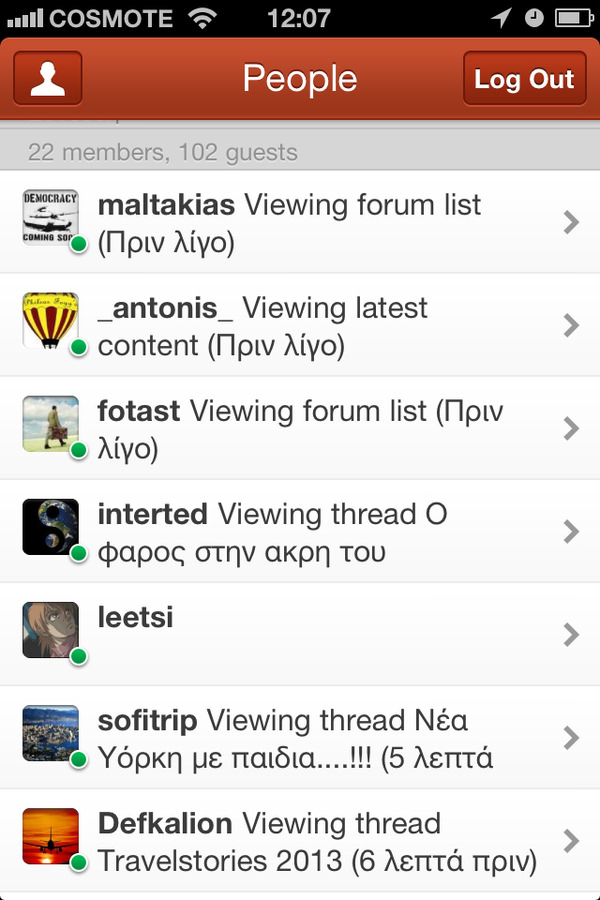This screenshot has width=600, height=900.
Task: Open Defkalion's Travelstories 2013 thread entry
Action: [x=316, y=861]
